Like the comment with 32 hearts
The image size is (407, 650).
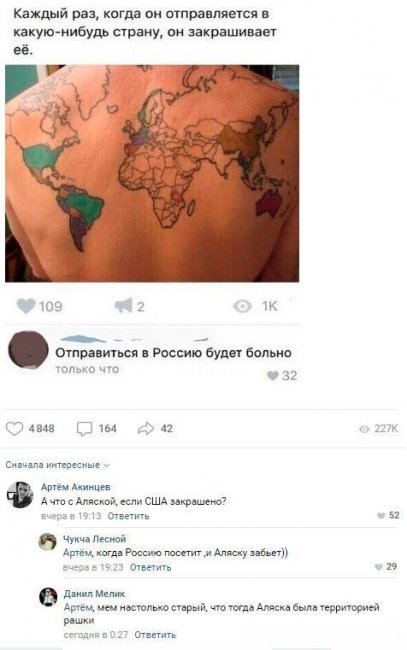click(x=273, y=376)
